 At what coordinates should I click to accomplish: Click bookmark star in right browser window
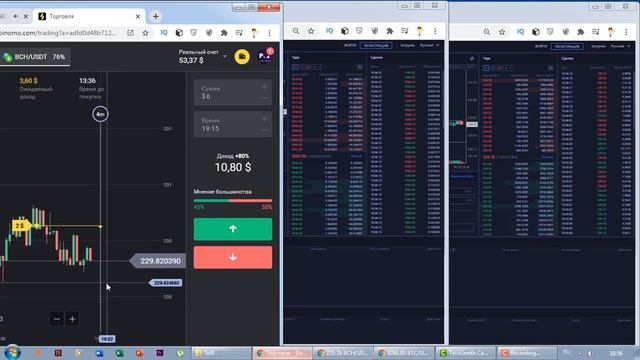(502, 32)
